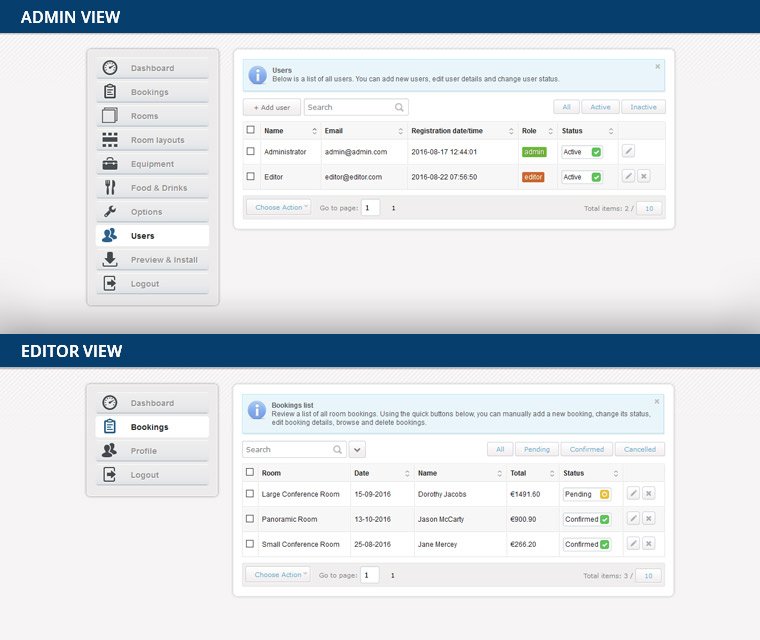Filter bookings by Confirmed
Screen dimensions: 760x640
pos(586,449)
